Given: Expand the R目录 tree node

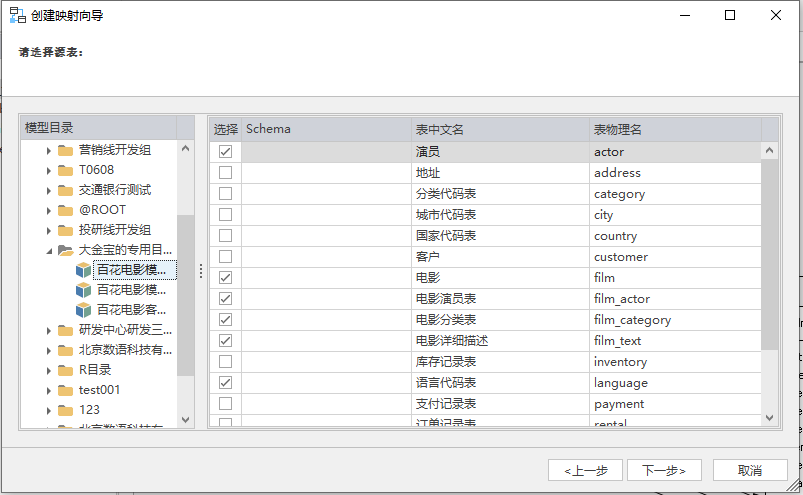Looking at the screenshot, I should [x=49, y=371].
